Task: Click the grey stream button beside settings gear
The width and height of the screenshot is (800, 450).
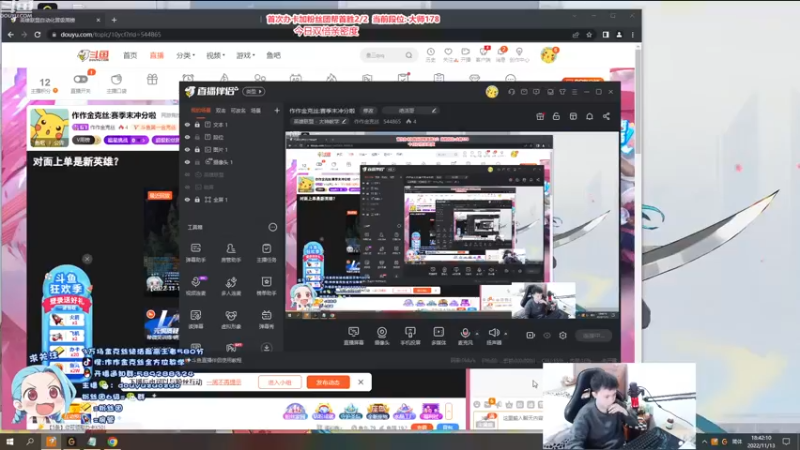Action: (x=593, y=335)
